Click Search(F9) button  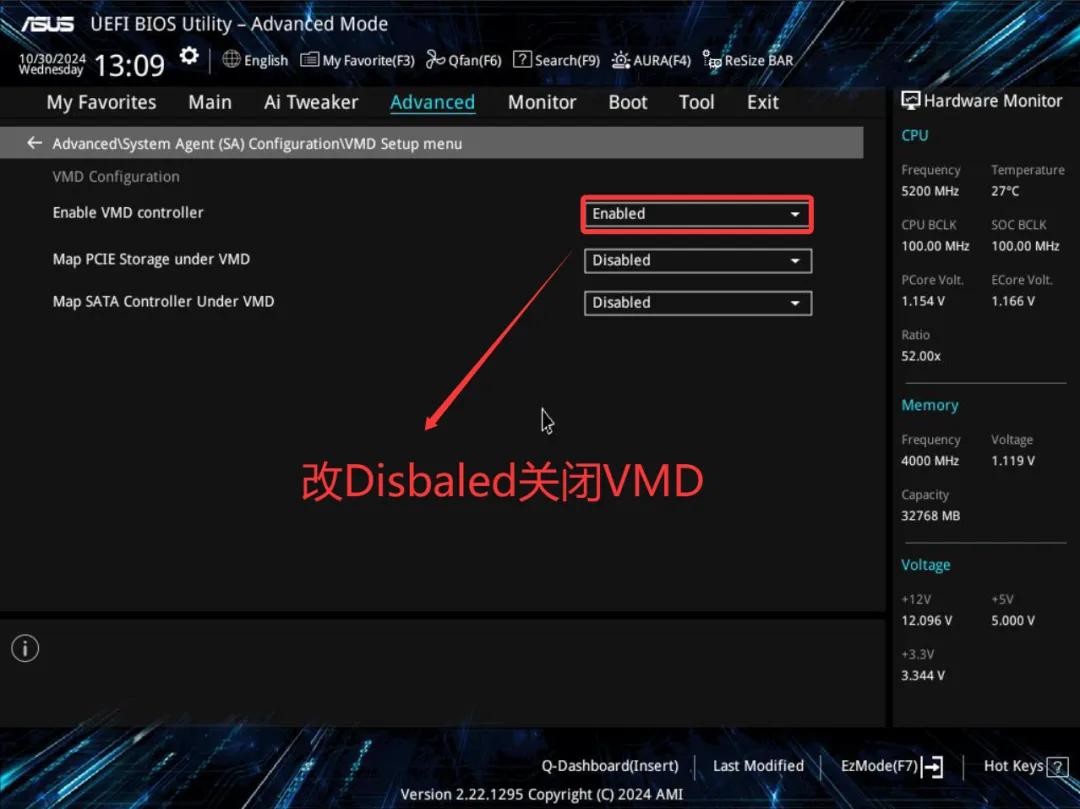(x=556, y=60)
